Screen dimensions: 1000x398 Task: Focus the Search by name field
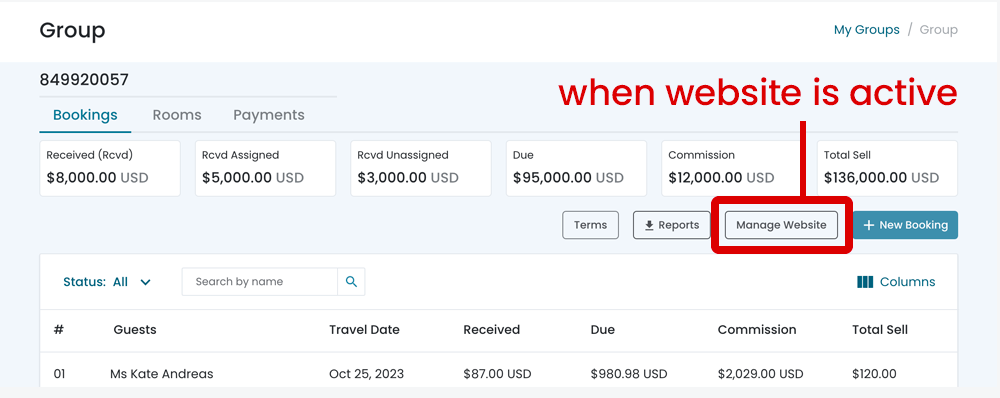[260, 281]
